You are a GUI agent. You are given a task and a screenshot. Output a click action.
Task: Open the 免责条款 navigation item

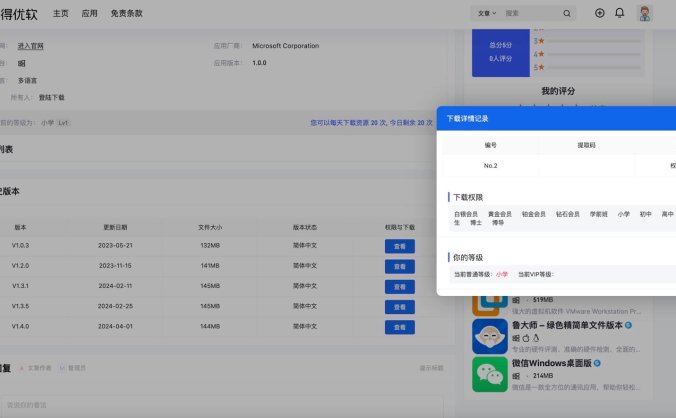pyautogui.click(x=126, y=13)
